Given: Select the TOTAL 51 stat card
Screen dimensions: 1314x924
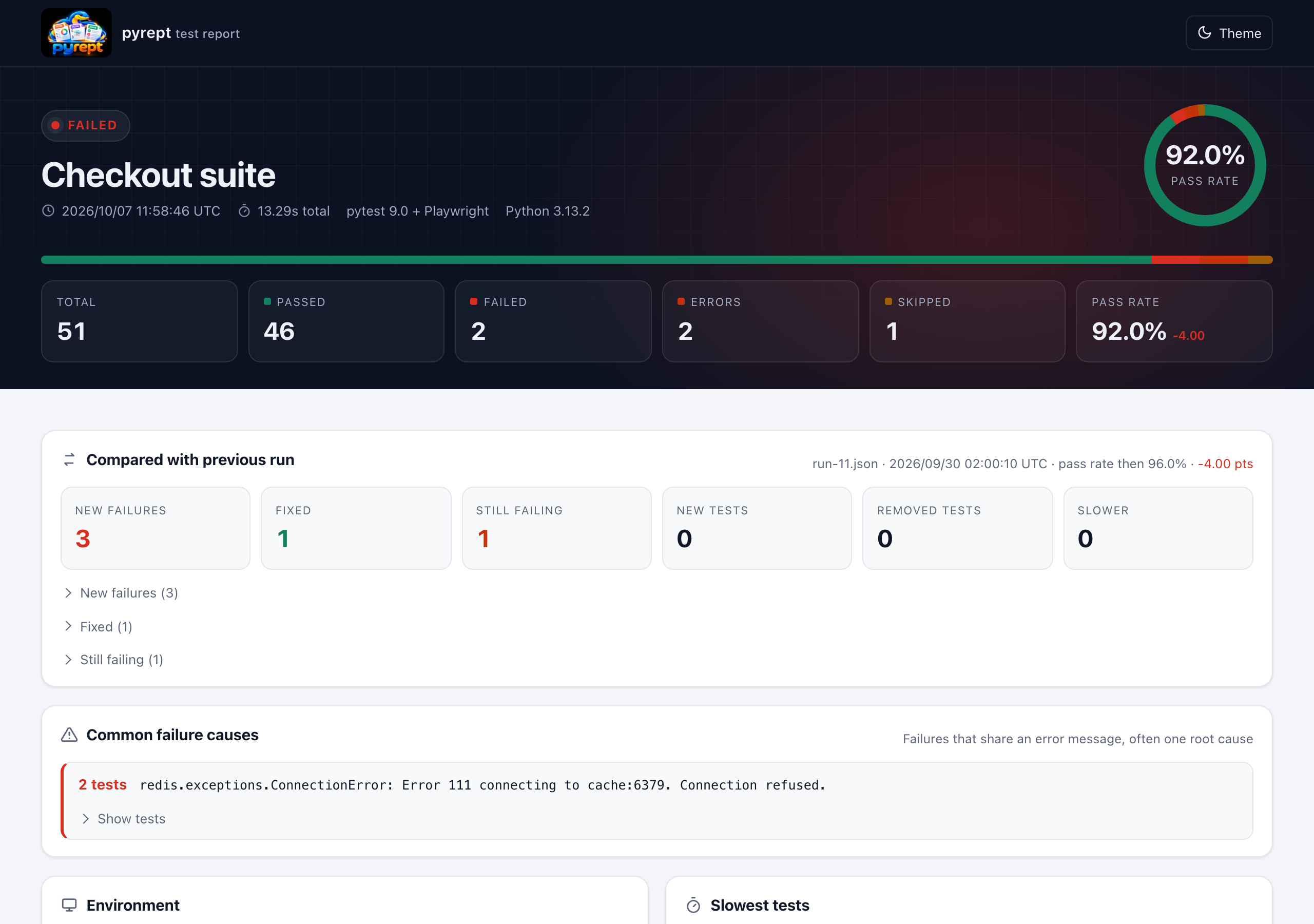Looking at the screenshot, I should pyautogui.click(x=139, y=321).
